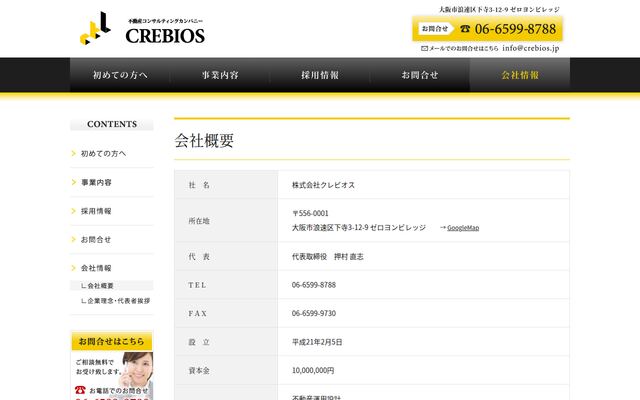Select the highlighted 会社情報 navigation tab
The height and width of the screenshot is (400, 640).
(520, 75)
